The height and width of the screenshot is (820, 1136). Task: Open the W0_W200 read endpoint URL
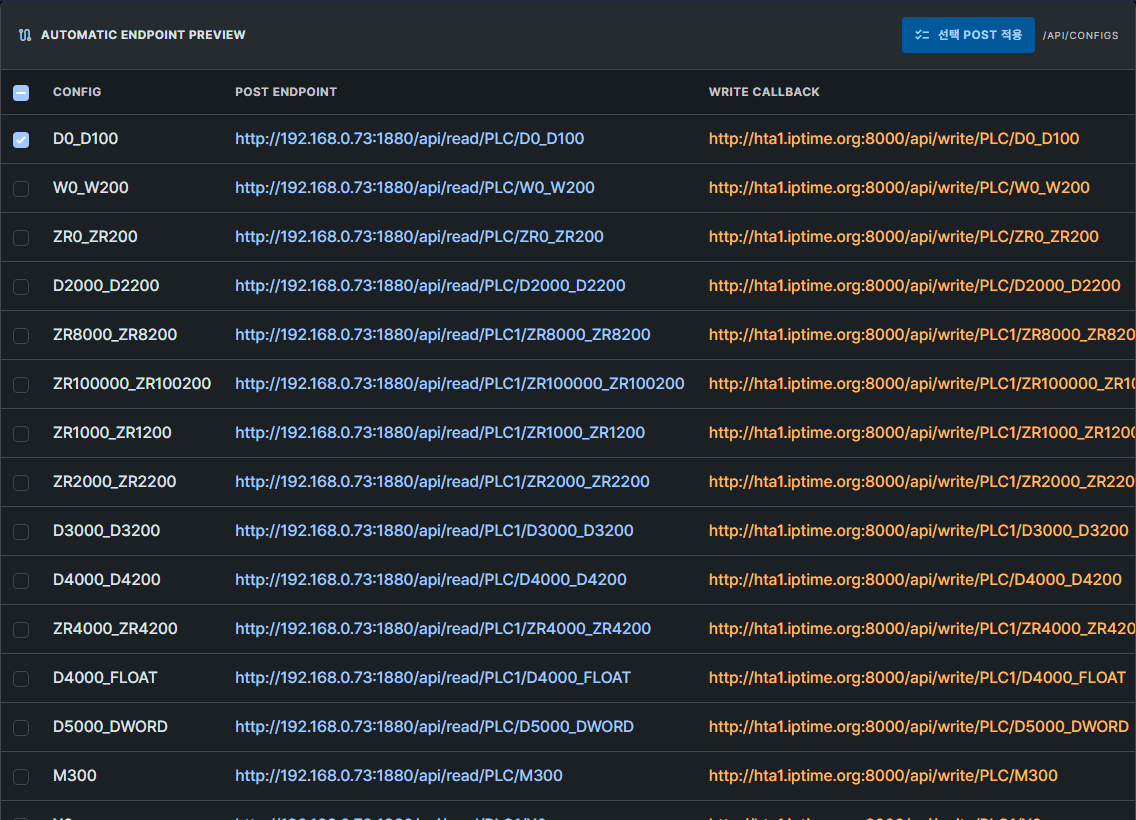click(x=414, y=188)
